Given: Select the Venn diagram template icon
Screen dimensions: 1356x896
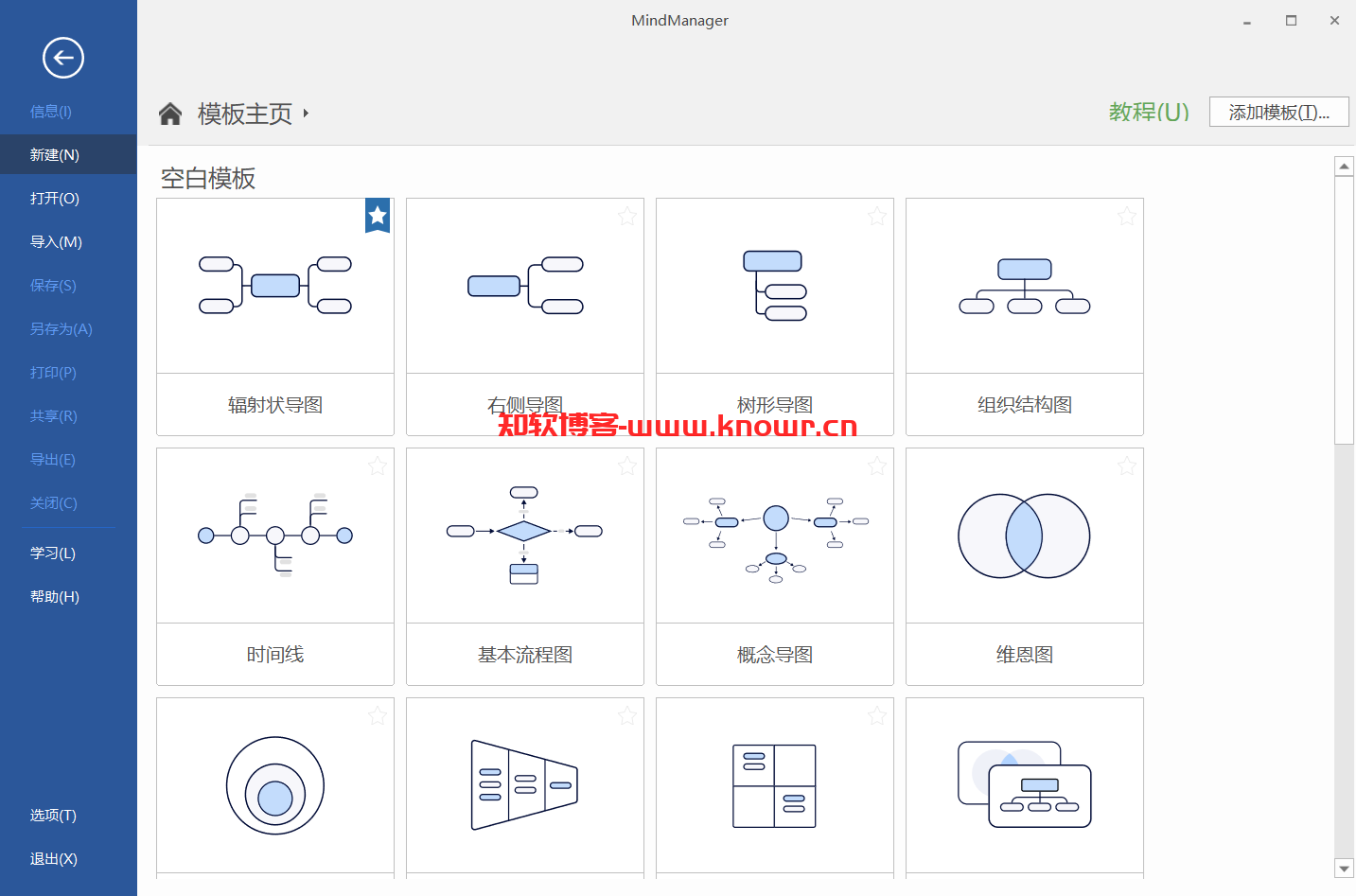Looking at the screenshot, I should tap(1025, 536).
